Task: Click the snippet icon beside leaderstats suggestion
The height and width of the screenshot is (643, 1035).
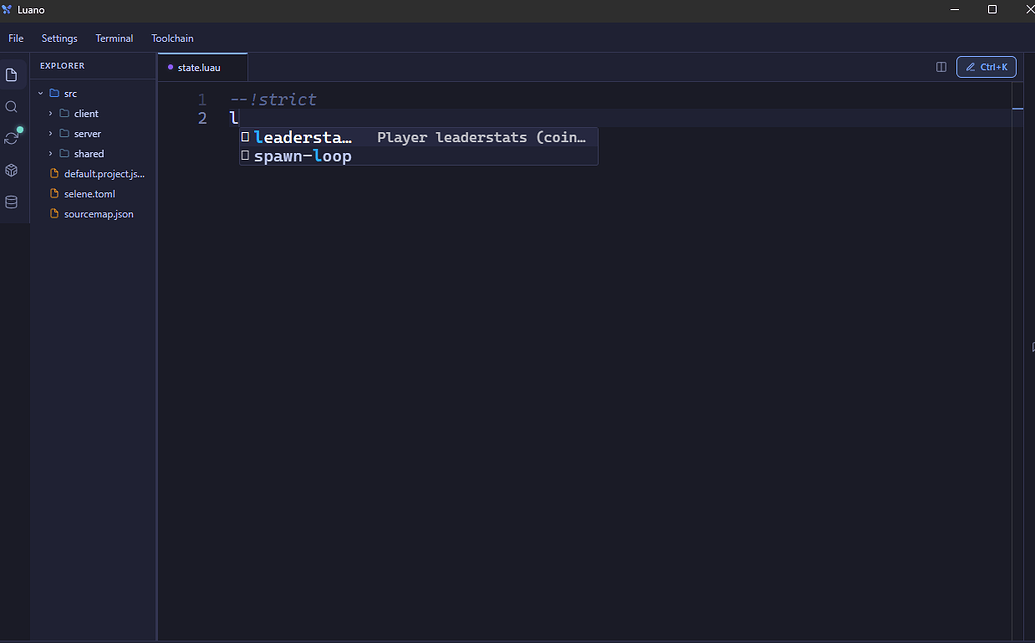Action: (x=245, y=137)
